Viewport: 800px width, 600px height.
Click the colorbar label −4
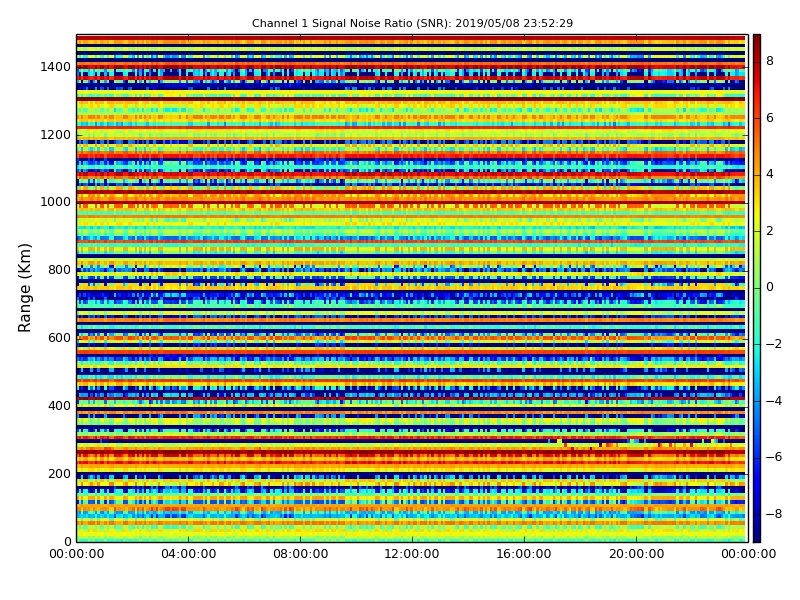[x=774, y=401]
